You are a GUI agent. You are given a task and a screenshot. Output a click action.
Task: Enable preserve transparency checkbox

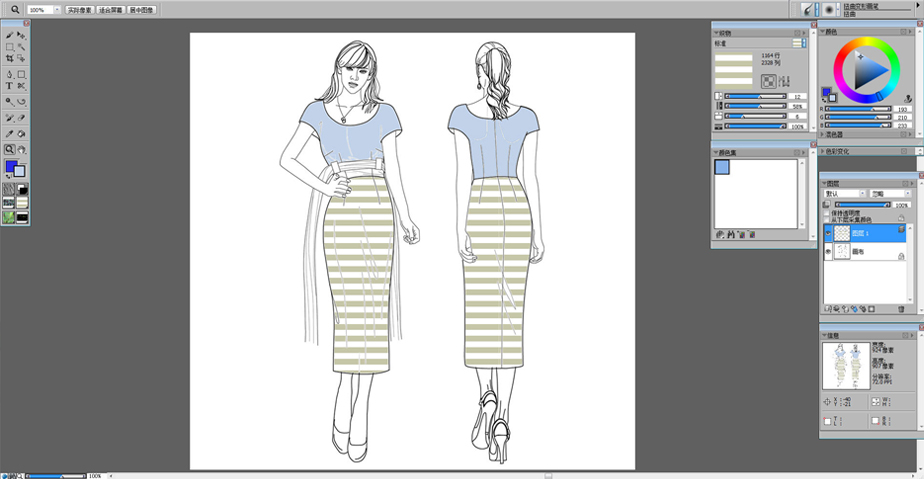[x=827, y=213]
